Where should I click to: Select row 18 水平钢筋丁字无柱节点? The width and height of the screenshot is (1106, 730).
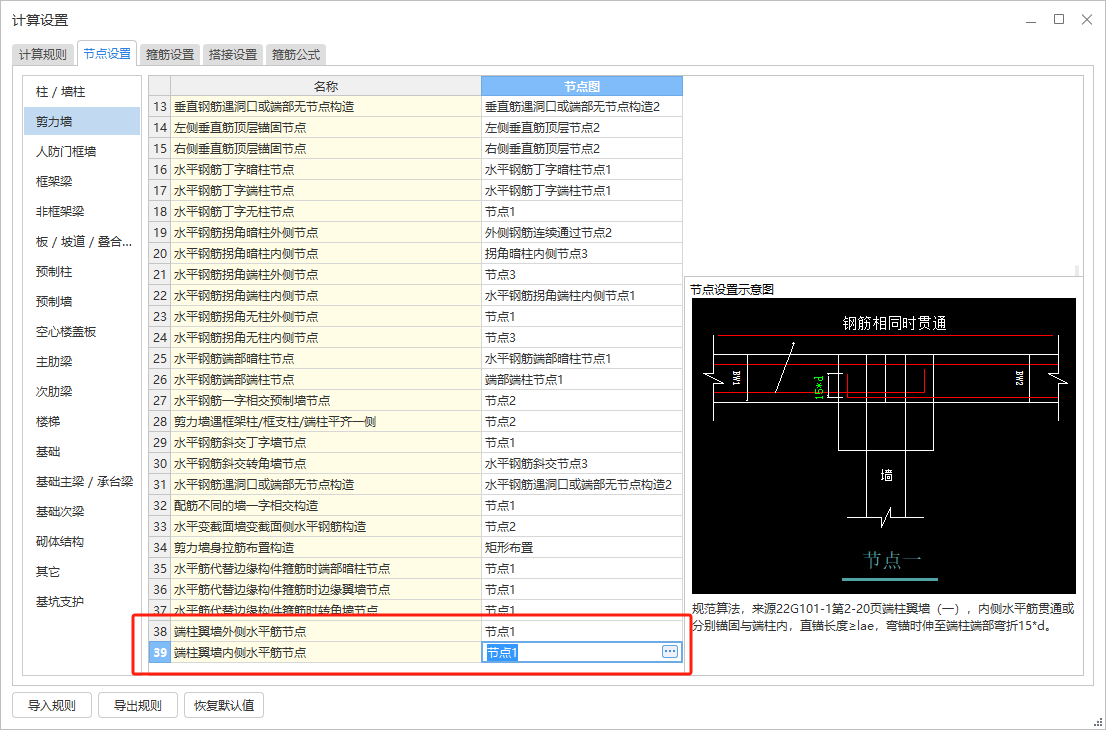326,212
